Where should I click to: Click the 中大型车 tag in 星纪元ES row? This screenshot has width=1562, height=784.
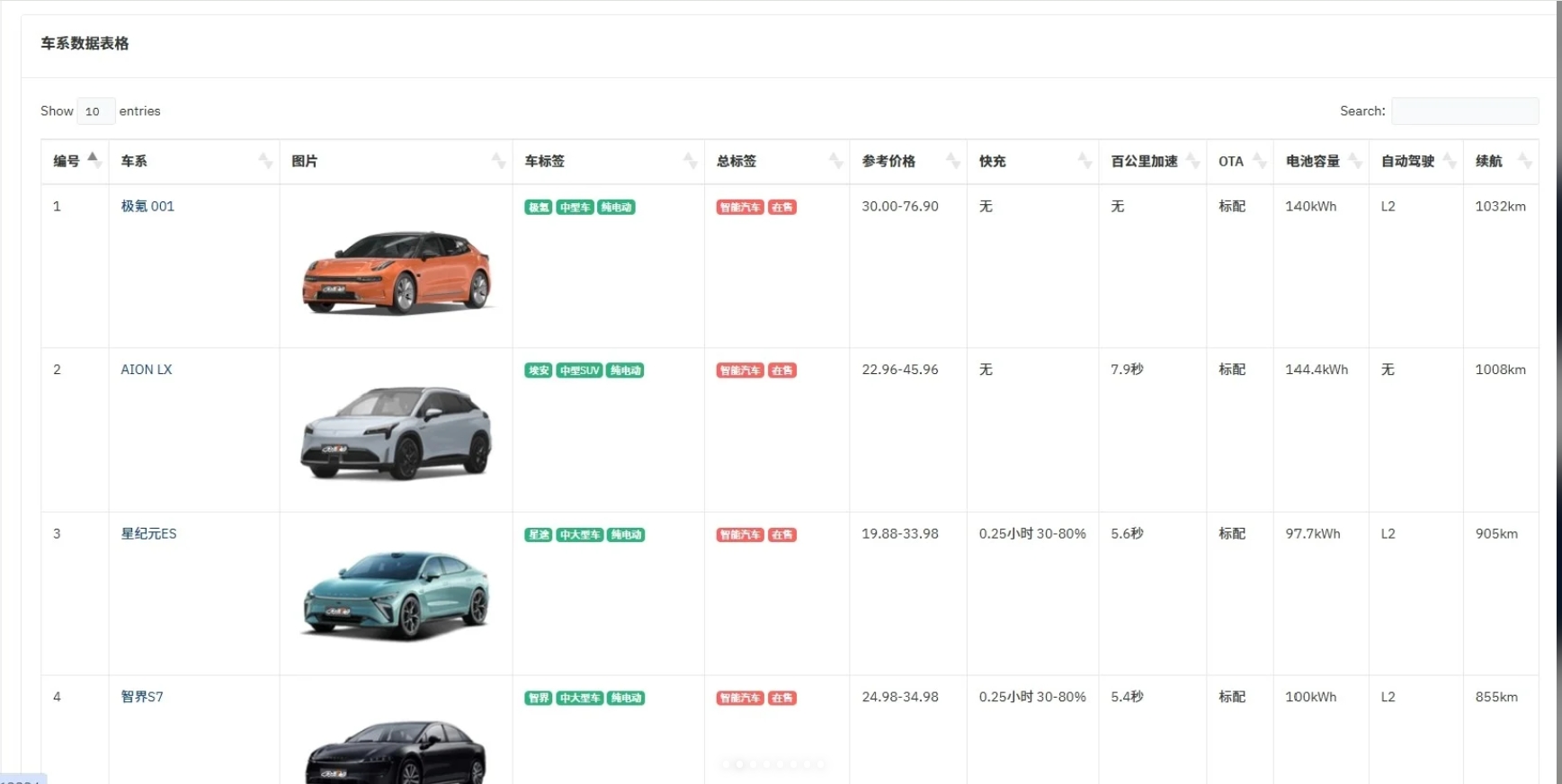[x=580, y=535]
